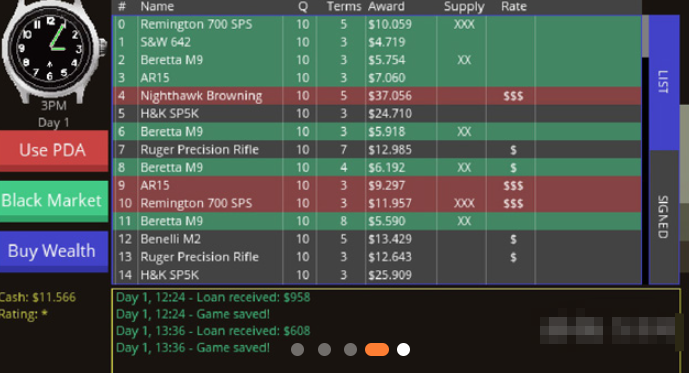Select contract 3 AR15

(377, 78)
